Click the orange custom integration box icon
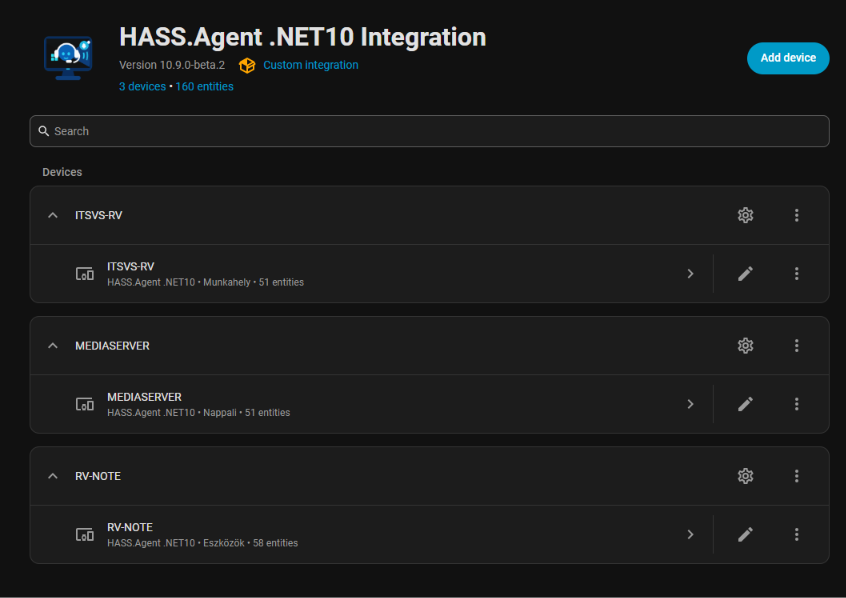Screen dimensions: 846x598 [x=247, y=65]
